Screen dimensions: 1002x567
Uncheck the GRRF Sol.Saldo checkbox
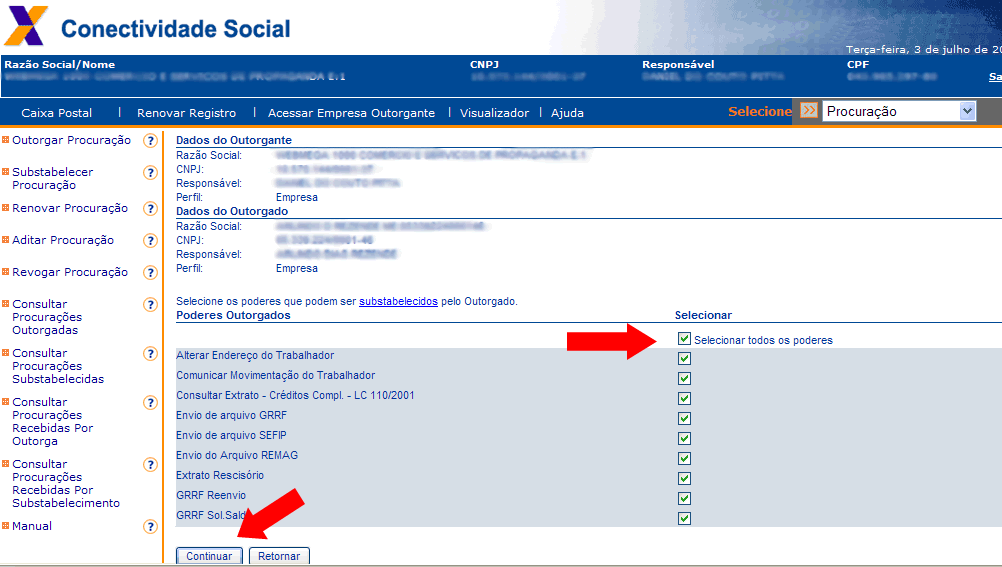(x=684, y=518)
